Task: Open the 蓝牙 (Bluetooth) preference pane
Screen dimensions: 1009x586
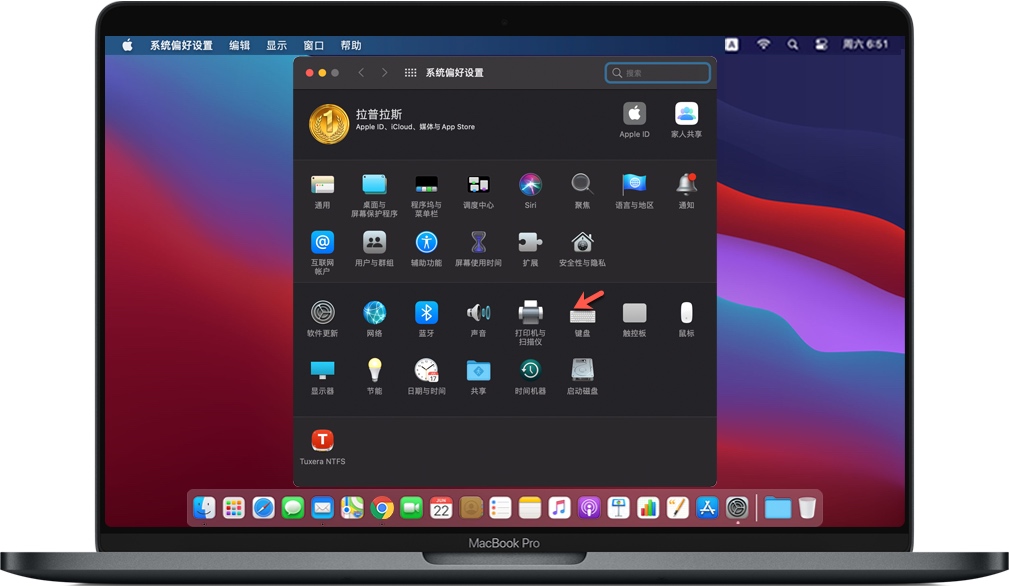Action: point(426,313)
